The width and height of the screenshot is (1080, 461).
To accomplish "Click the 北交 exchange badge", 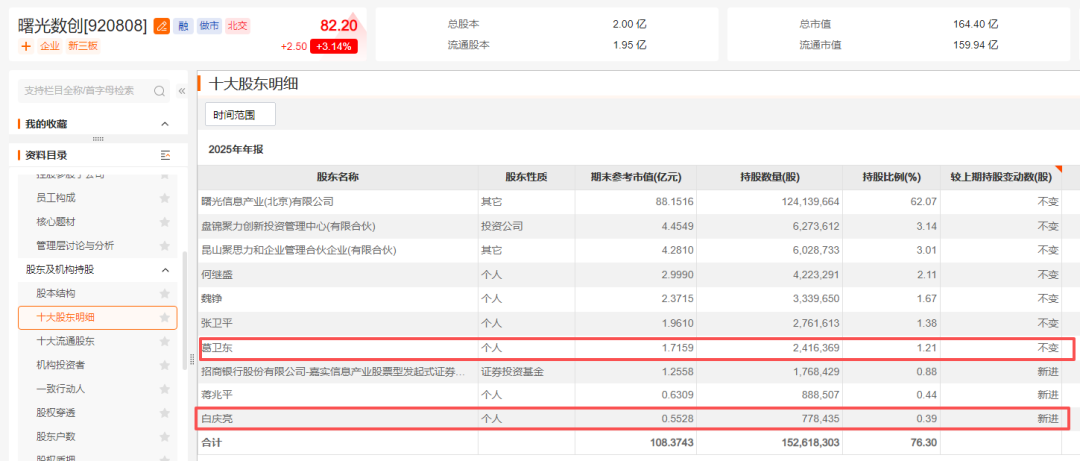I will pyautogui.click(x=237, y=25).
